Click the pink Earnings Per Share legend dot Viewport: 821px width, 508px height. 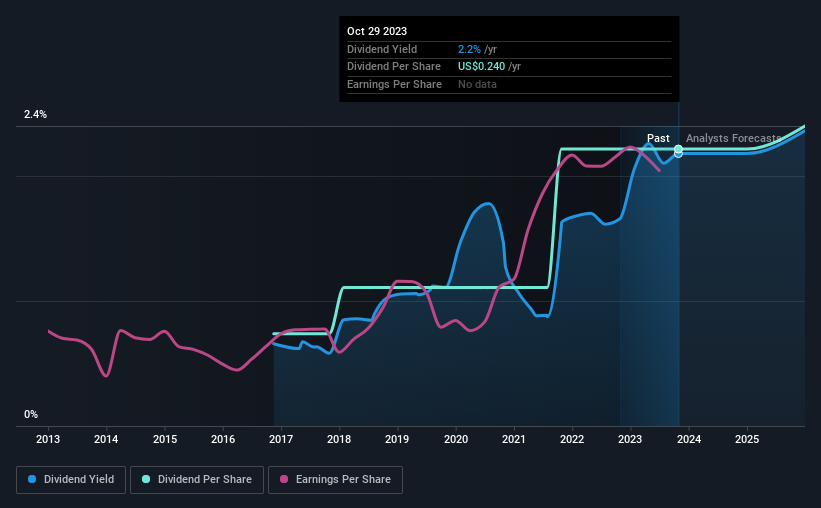click(284, 479)
